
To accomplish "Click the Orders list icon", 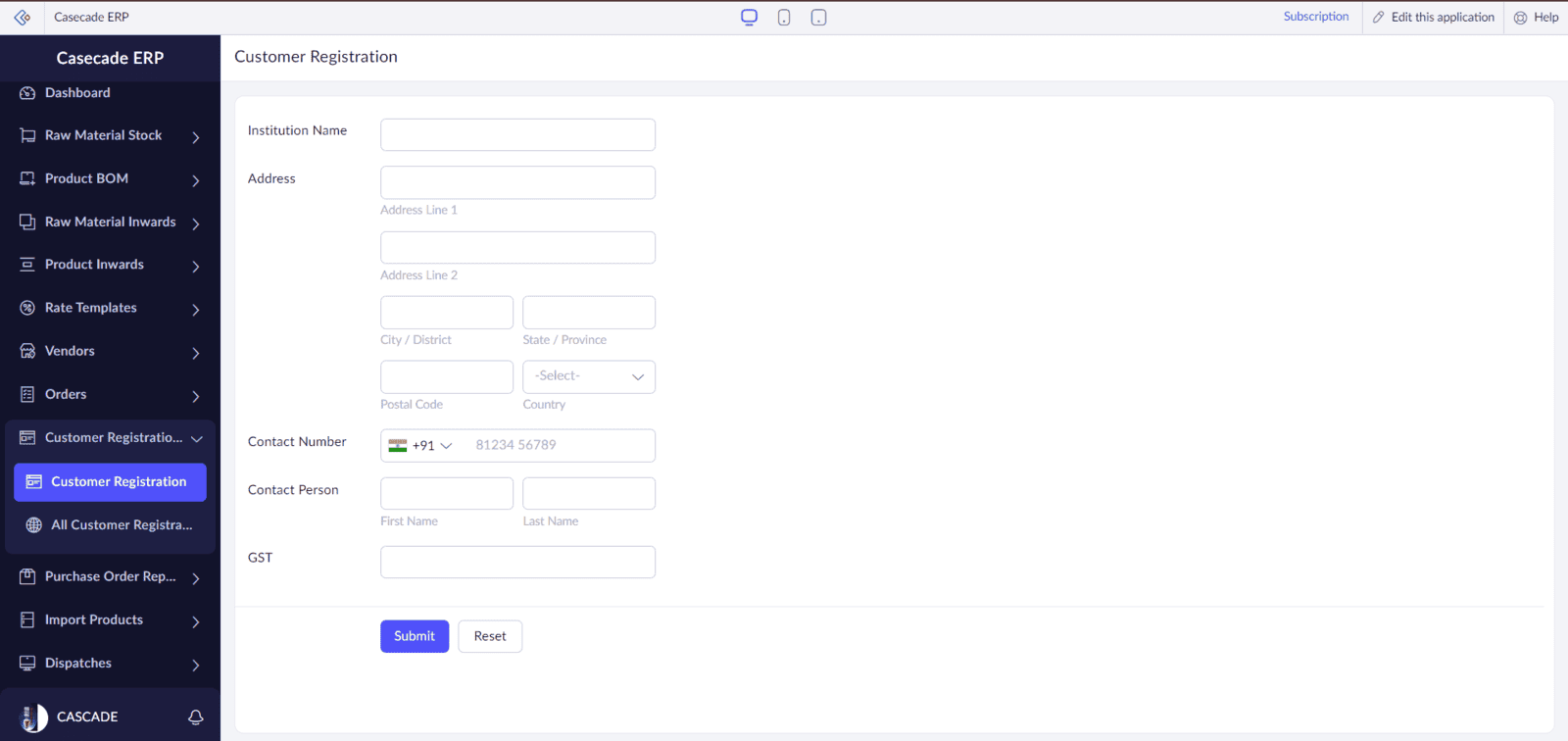I will [x=27, y=394].
